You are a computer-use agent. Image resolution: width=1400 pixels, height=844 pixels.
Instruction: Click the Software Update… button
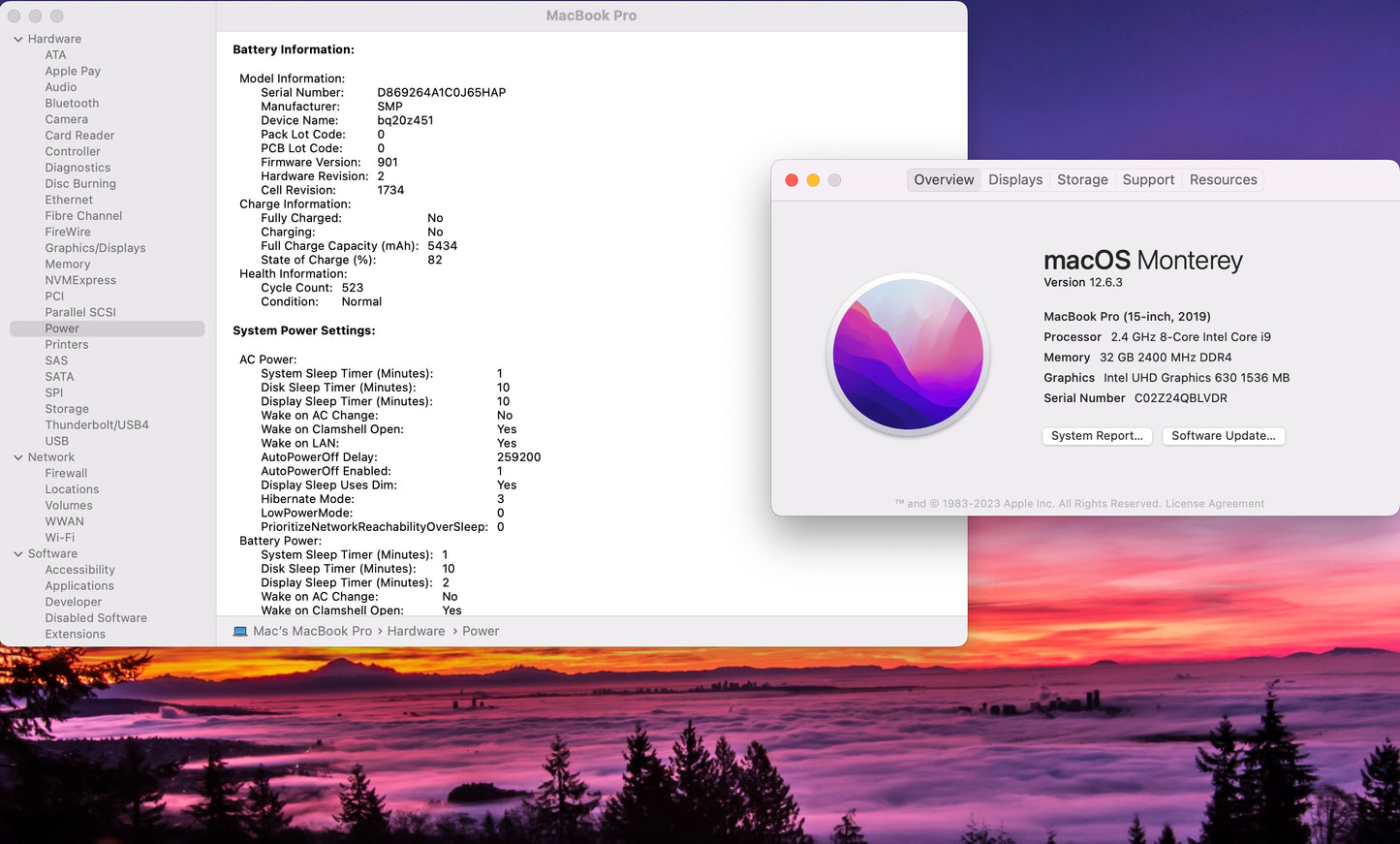(x=1223, y=436)
